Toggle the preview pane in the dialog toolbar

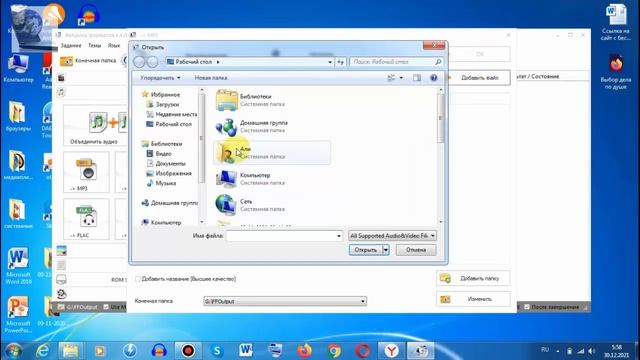coord(417,78)
